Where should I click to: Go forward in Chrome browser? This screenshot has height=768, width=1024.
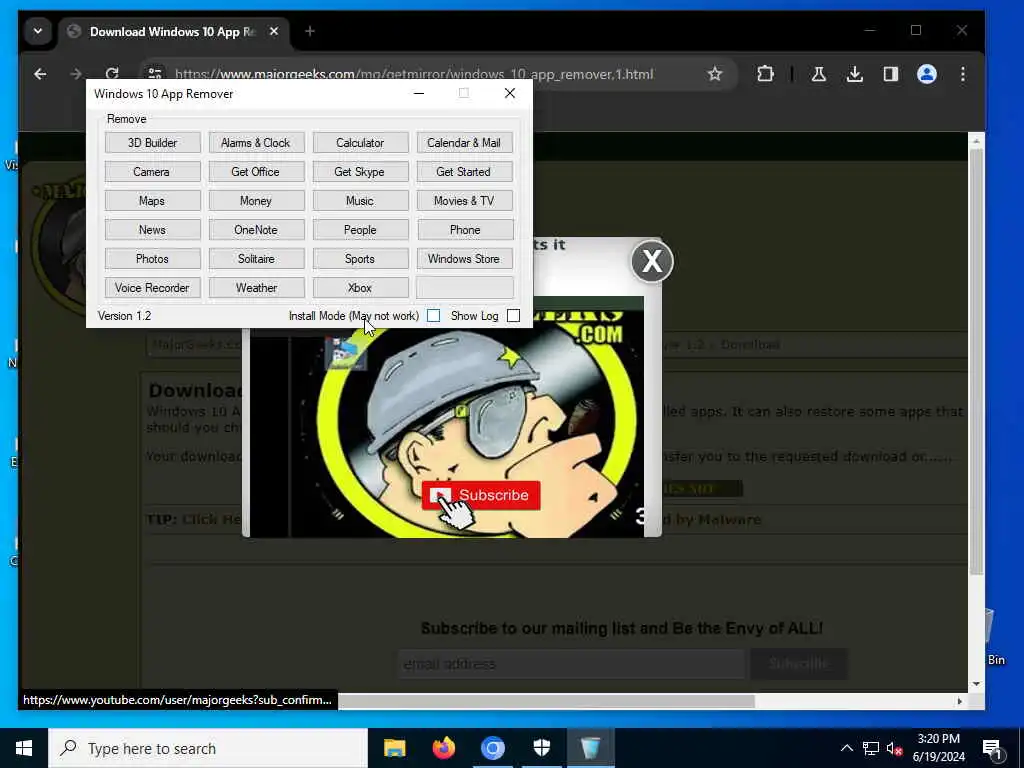pyautogui.click(x=76, y=74)
